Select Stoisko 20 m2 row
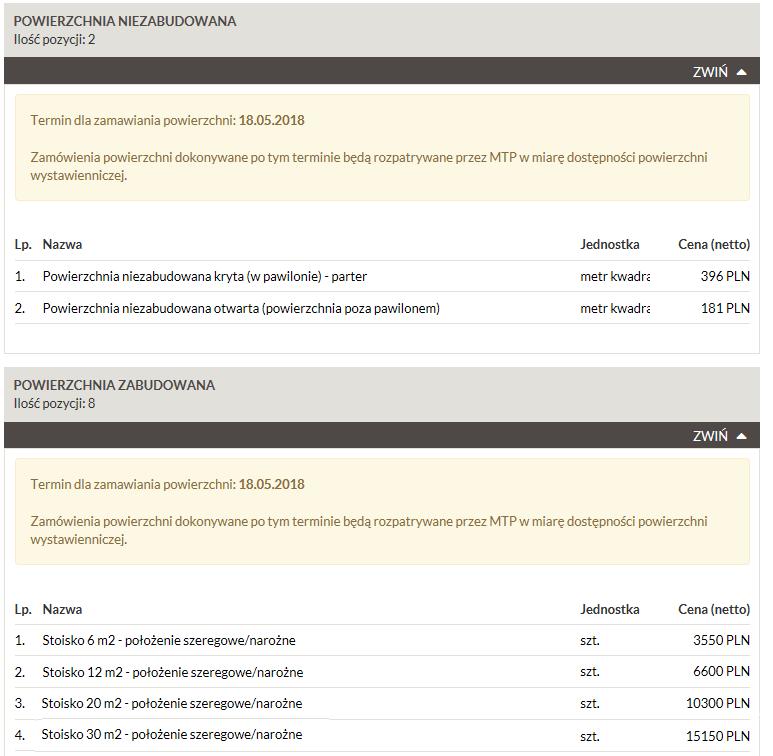 pos(382,703)
